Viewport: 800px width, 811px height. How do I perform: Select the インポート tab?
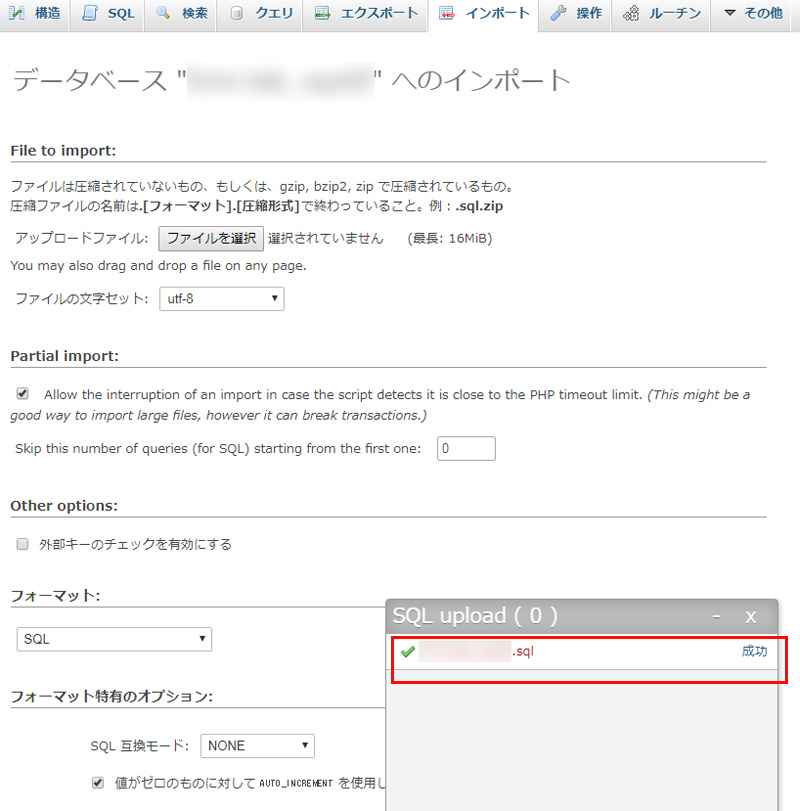point(483,14)
